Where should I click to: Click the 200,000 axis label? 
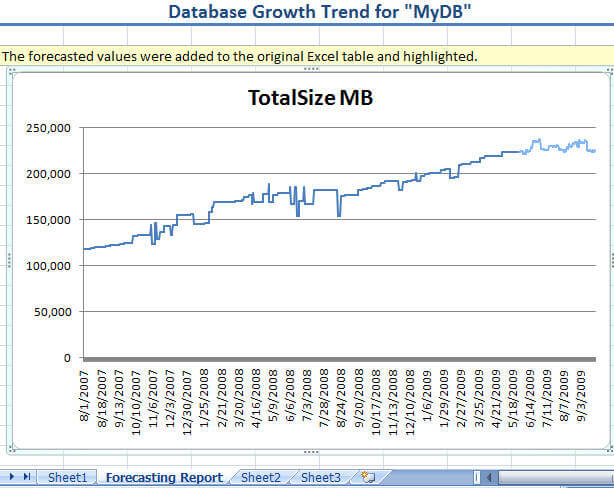click(48, 174)
